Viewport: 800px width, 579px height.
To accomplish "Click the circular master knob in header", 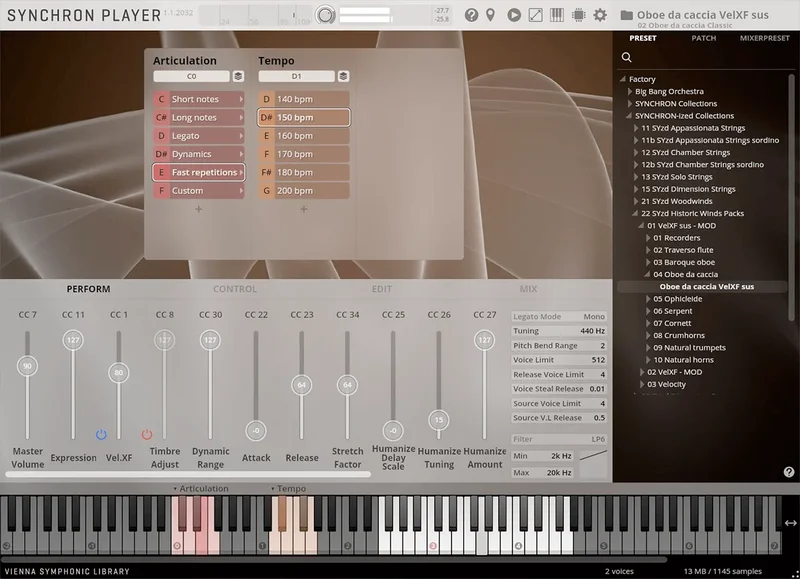I will [x=325, y=15].
